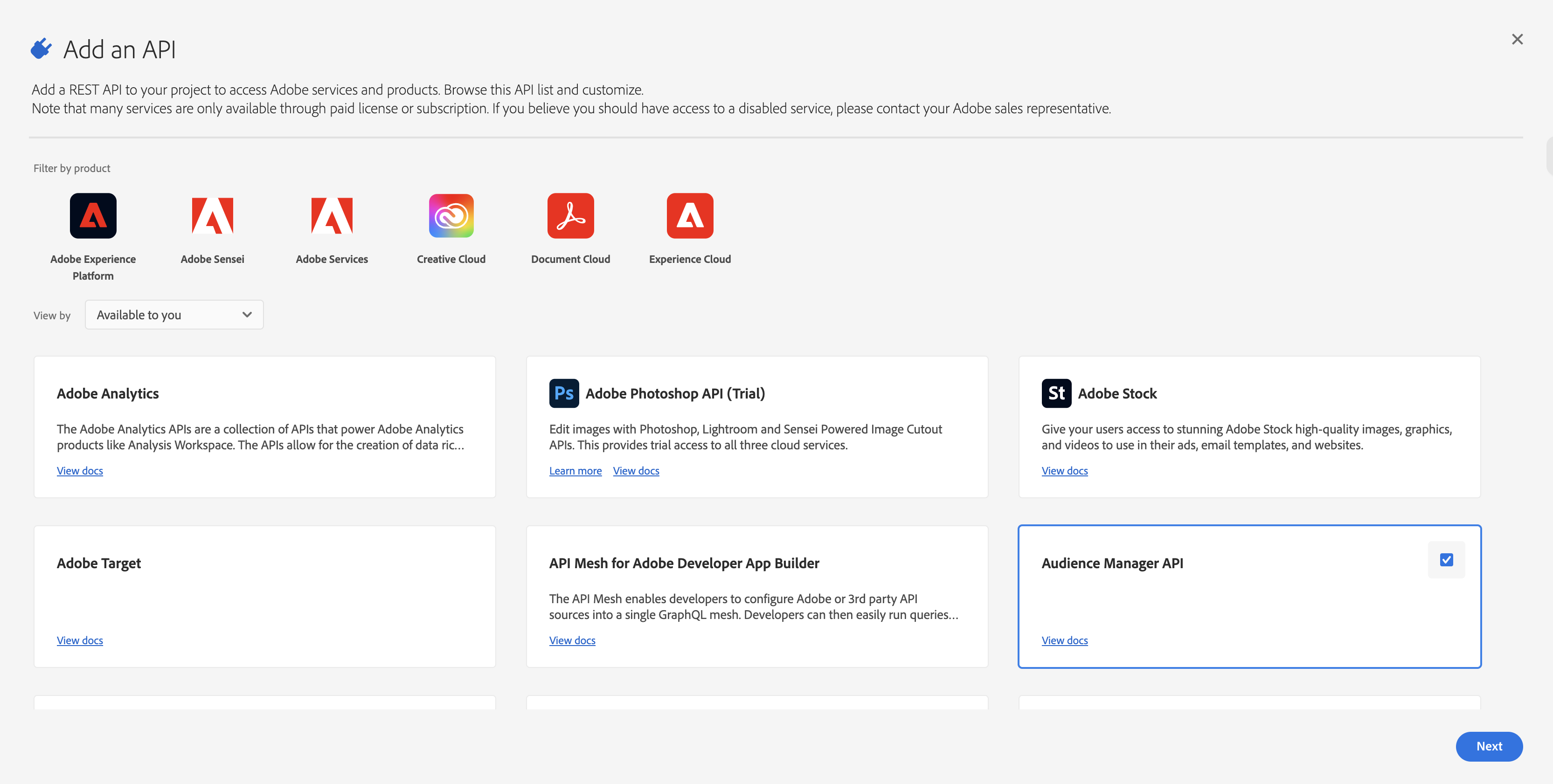
Task: Open Learn more for Photoshop API
Action: [x=575, y=471]
